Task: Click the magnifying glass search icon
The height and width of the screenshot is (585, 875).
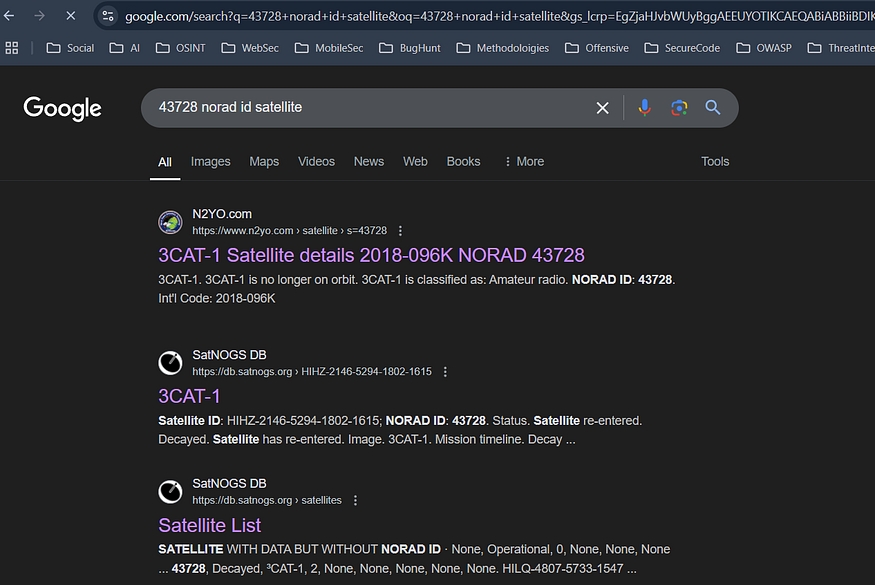Action: click(x=713, y=108)
